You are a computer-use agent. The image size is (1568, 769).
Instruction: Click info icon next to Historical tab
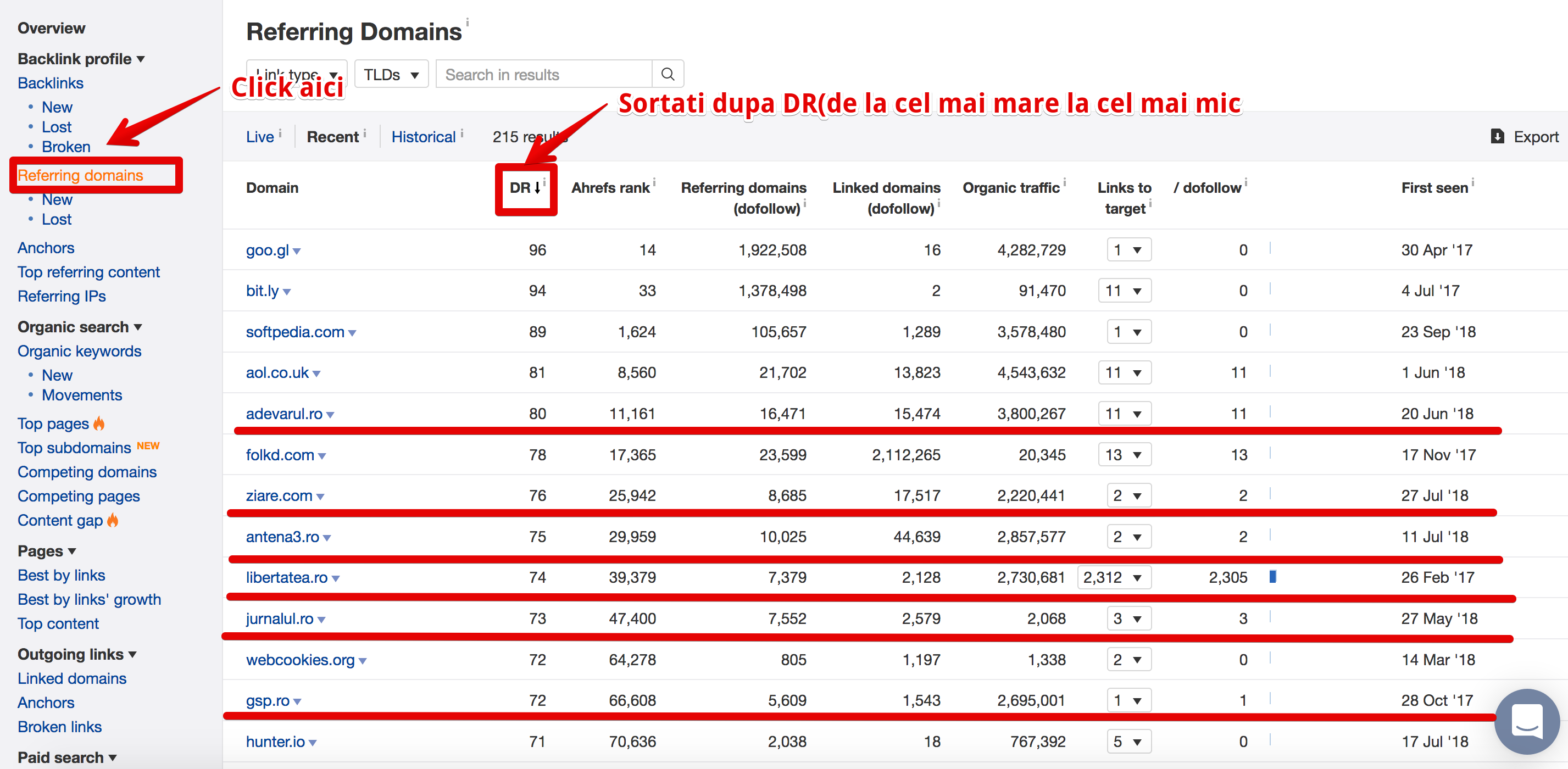462,132
